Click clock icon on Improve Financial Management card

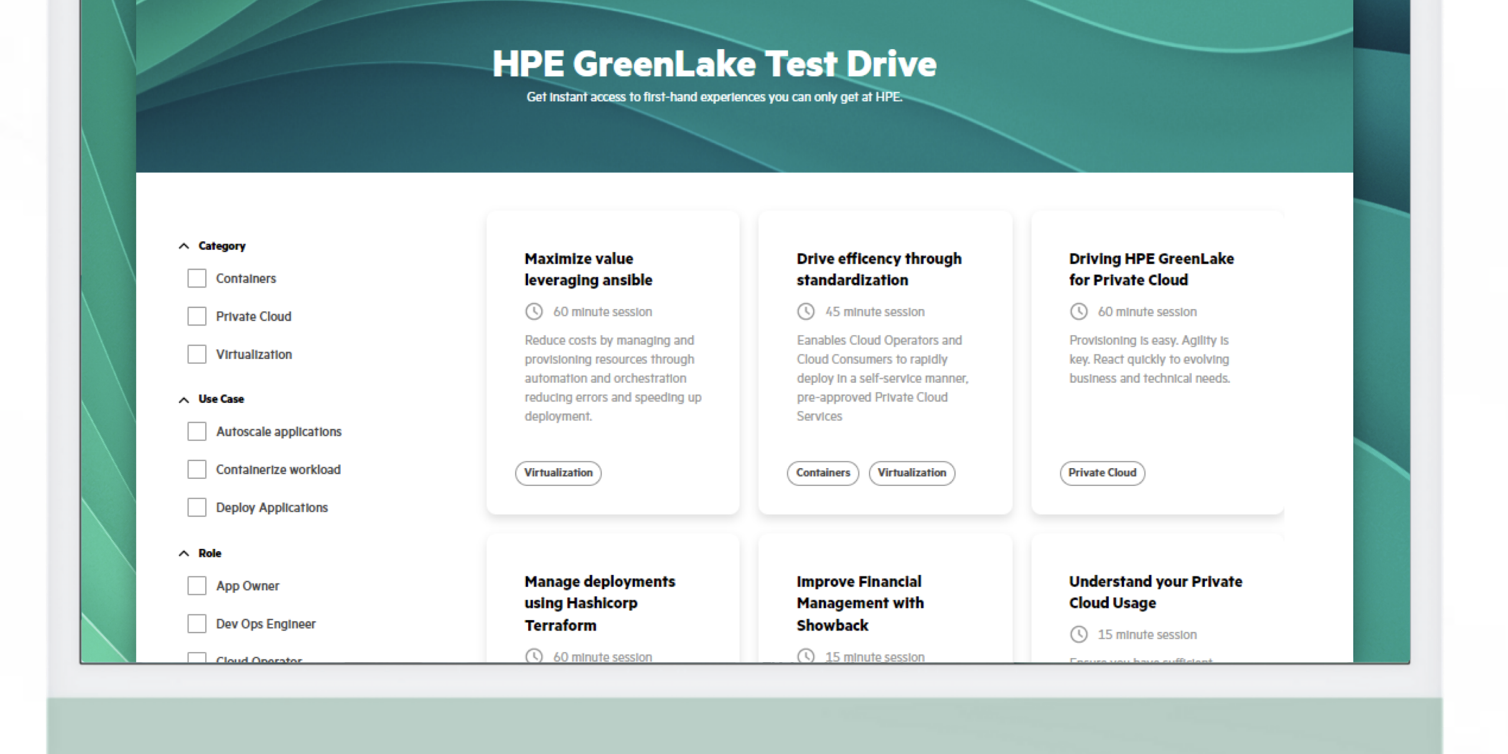point(806,656)
